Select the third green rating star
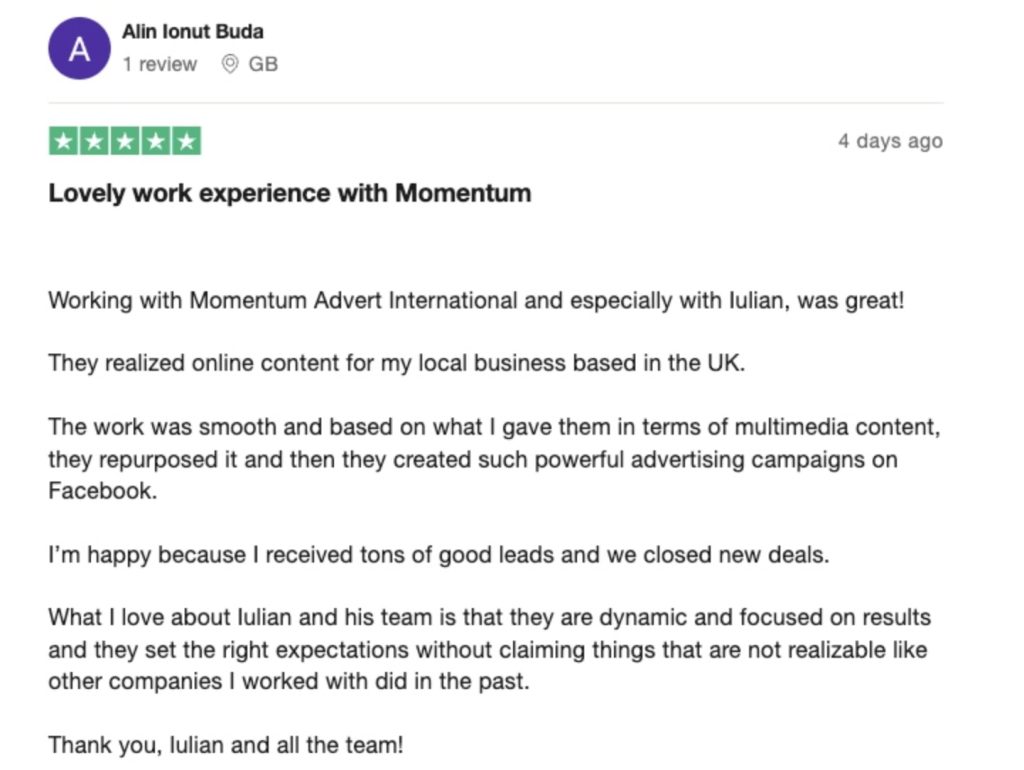1024x770 pixels. (x=125, y=141)
